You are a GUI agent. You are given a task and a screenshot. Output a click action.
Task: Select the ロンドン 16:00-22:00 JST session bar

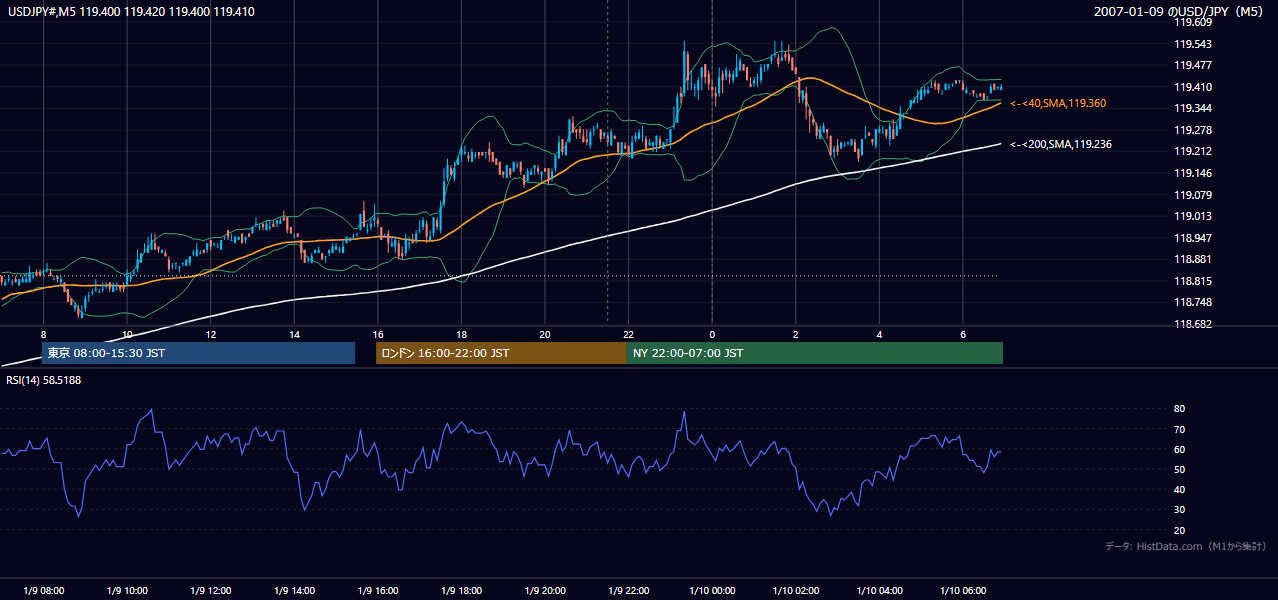pyautogui.click(x=501, y=353)
